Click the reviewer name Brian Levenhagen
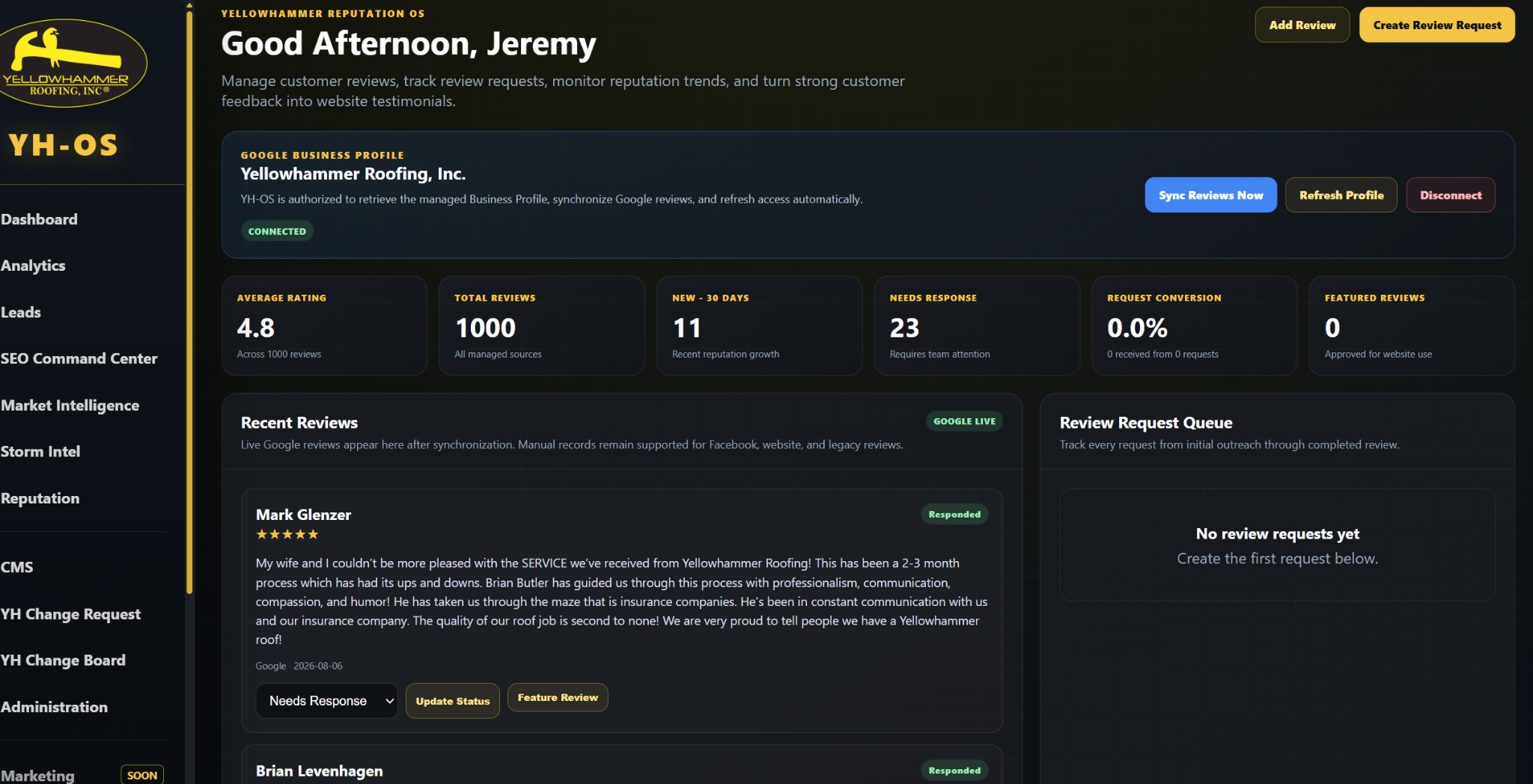 (x=320, y=771)
